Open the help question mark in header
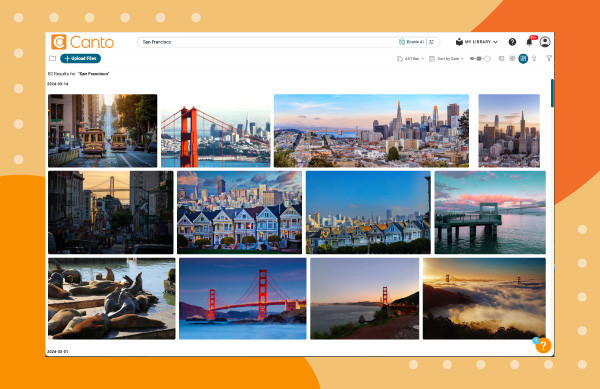This screenshot has height=389, width=600. click(512, 42)
